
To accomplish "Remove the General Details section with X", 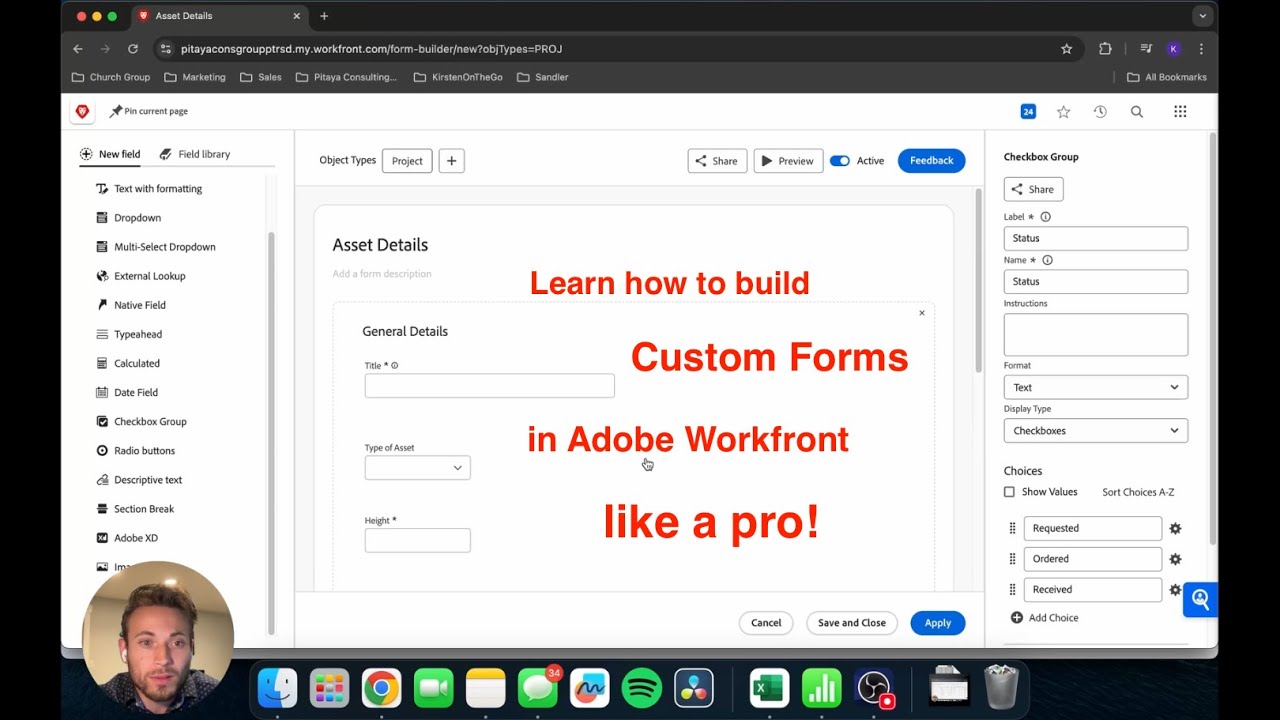I will 922,313.
